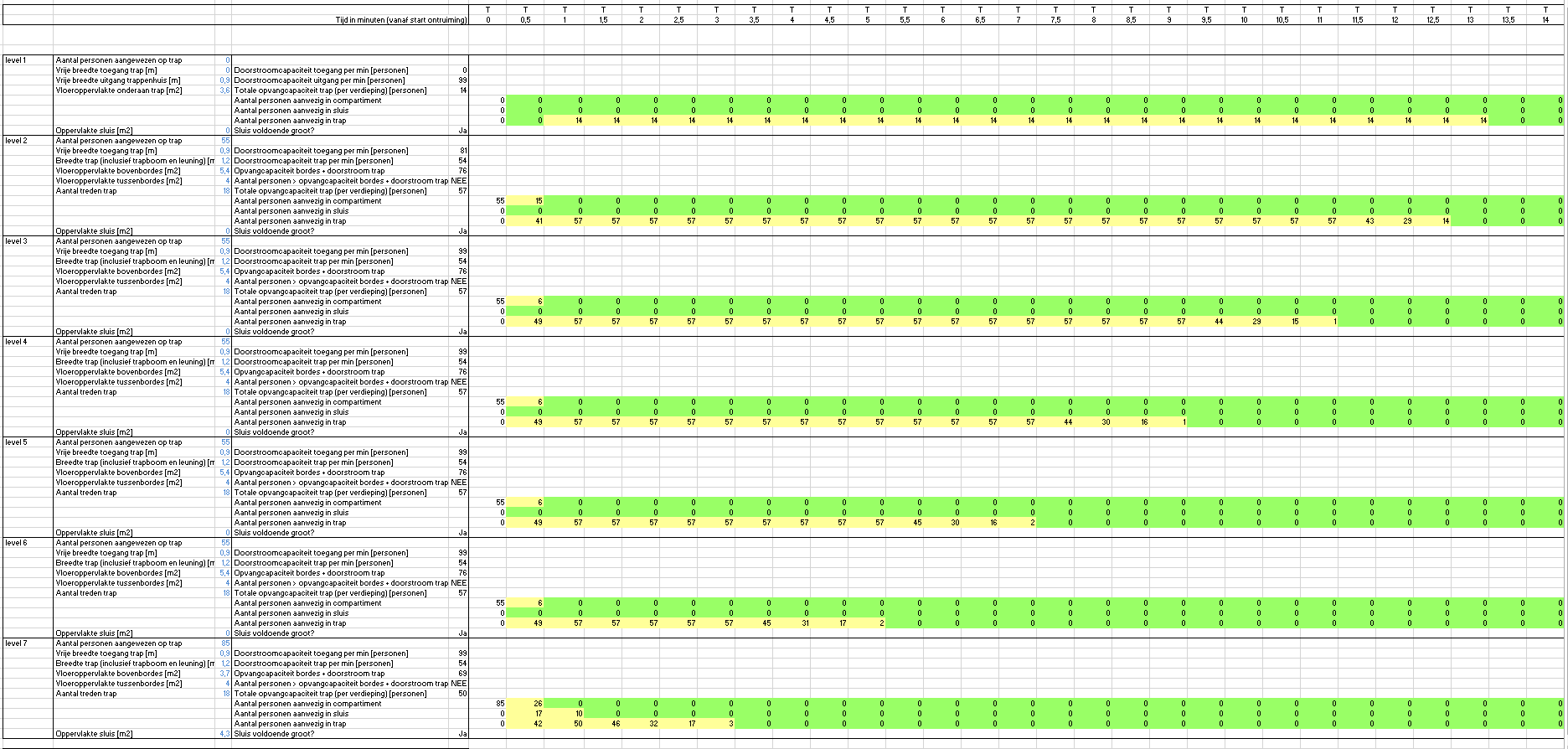Select the header 'Tijd in minuten (vanaf start ontruiming)'
Screen dimensions: 1568x749
[401, 20]
